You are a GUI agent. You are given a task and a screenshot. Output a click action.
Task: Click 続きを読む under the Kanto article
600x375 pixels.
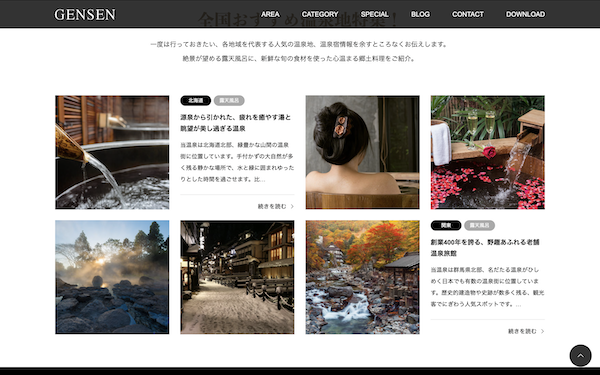click(x=526, y=331)
